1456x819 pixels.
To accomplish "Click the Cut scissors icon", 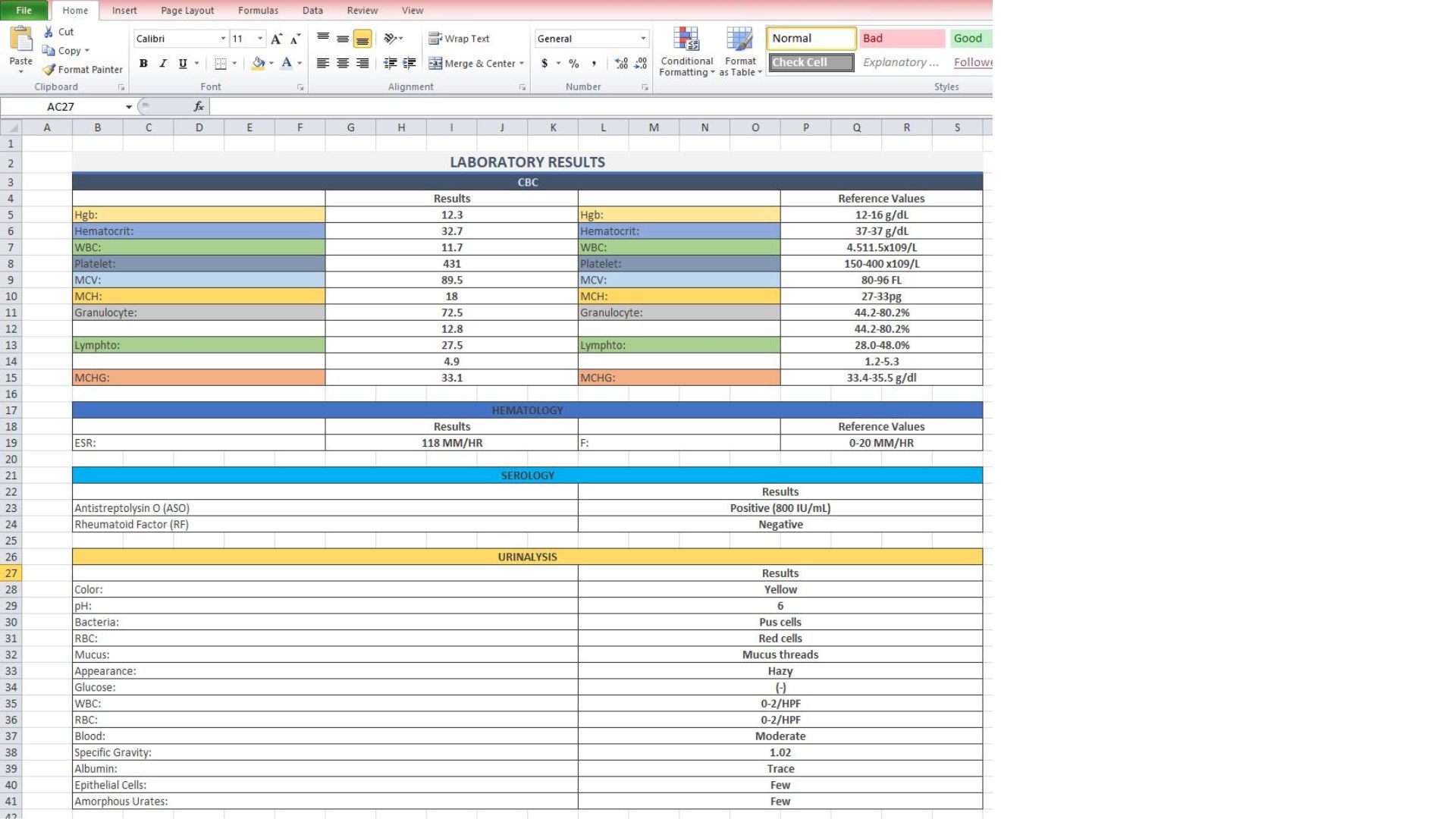I will (x=49, y=32).
